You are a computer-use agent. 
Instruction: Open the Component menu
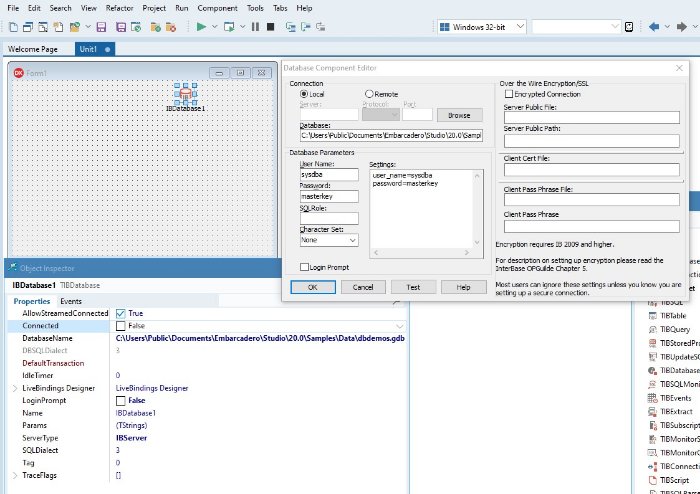217,8
